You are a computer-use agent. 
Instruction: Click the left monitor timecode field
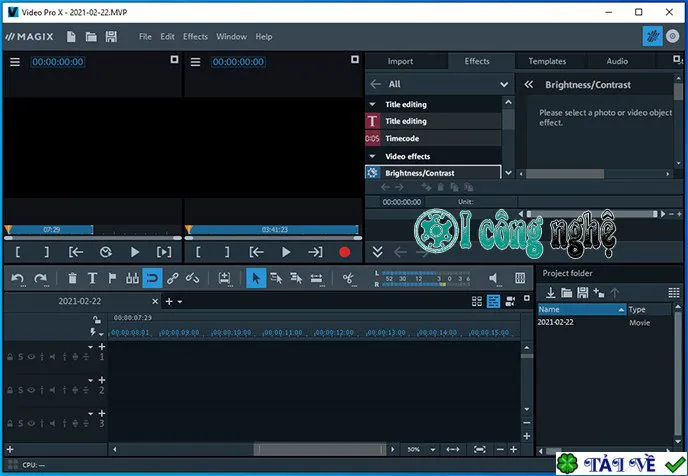tap(58, 62)
